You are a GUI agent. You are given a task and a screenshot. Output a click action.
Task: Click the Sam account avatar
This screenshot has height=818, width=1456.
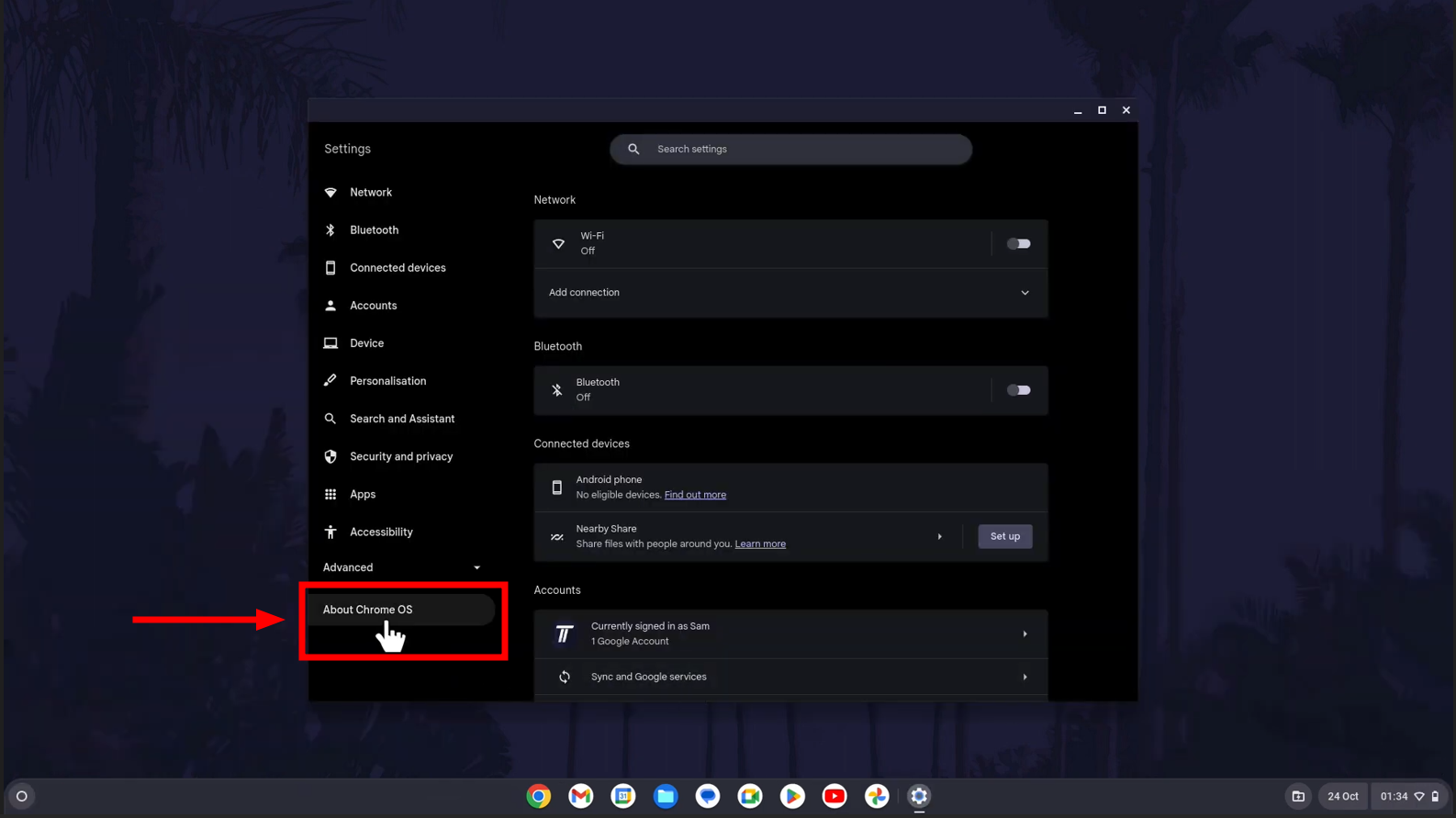[x=565, y=633]
